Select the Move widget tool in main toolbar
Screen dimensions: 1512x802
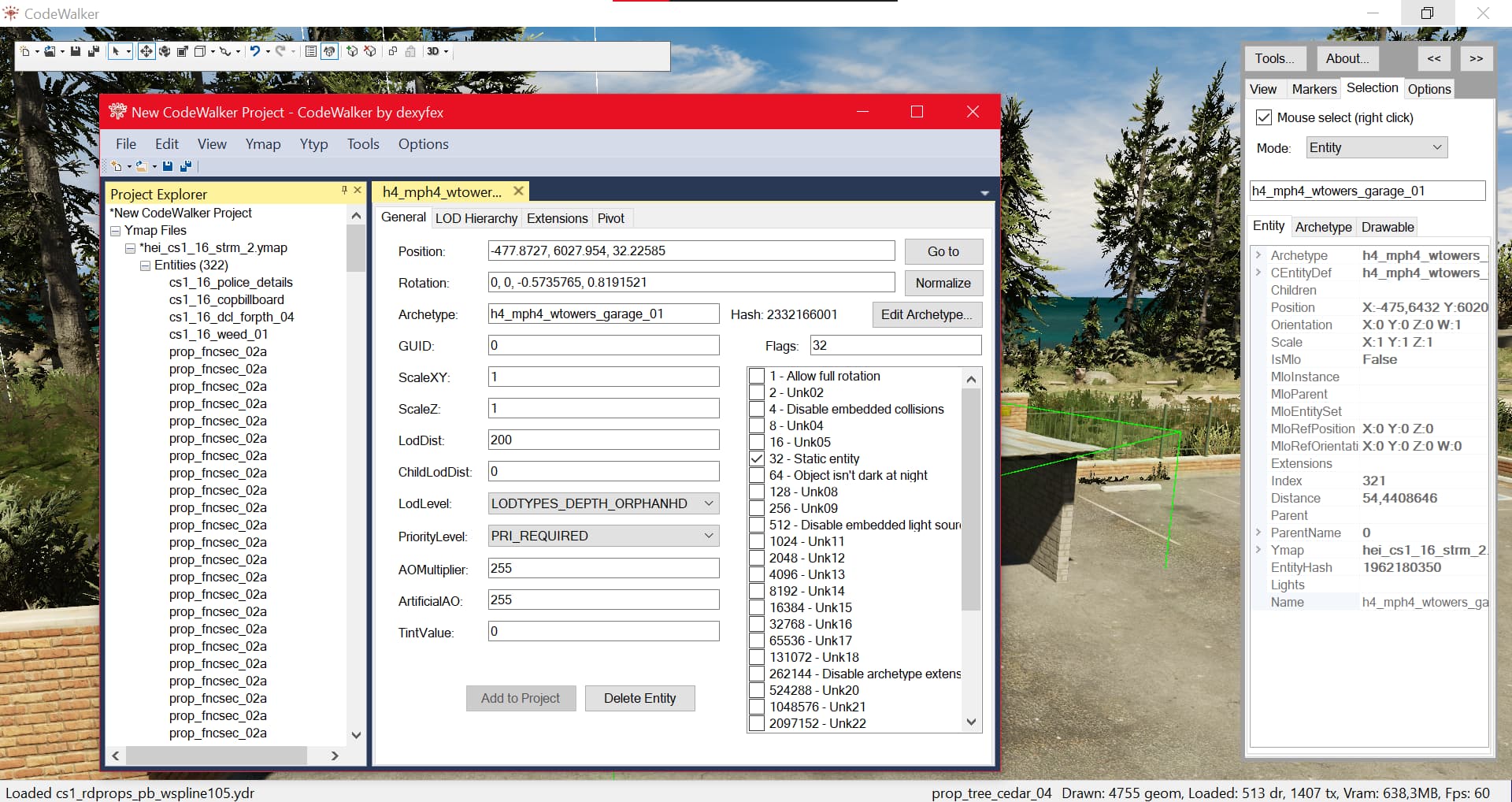[146, 52]
